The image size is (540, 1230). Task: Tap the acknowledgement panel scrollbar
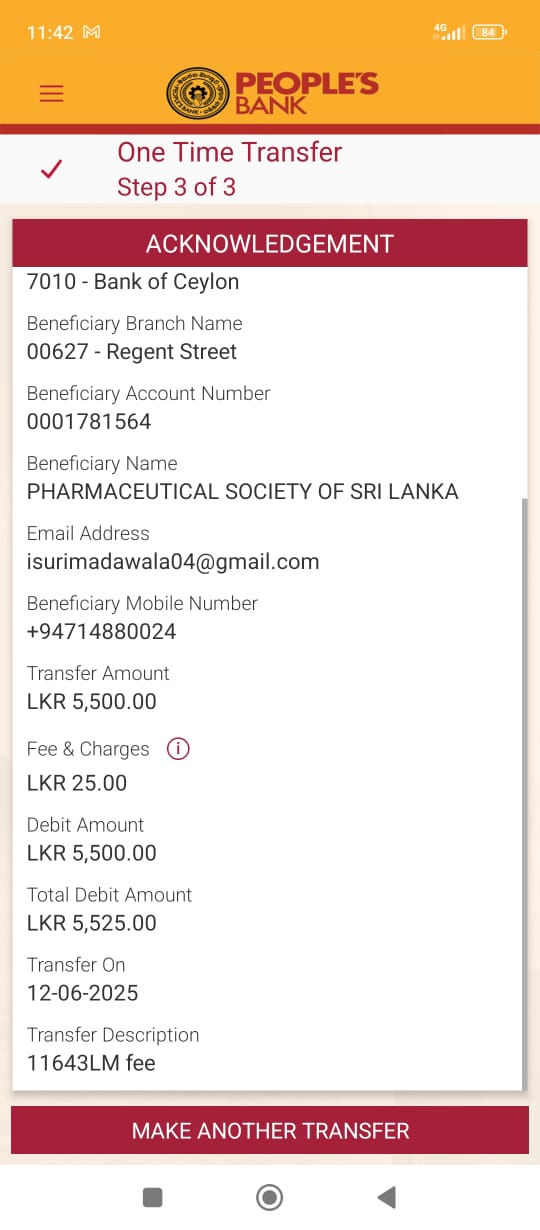pos(524,795)
